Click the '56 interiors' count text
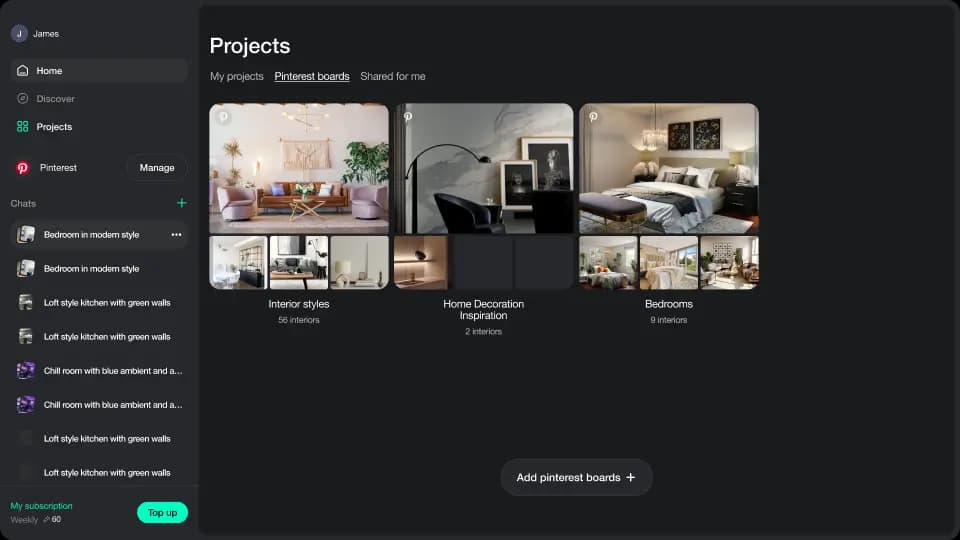Image resolution: width=960 pixels, height=540 pixels. (x=299, y=320)
